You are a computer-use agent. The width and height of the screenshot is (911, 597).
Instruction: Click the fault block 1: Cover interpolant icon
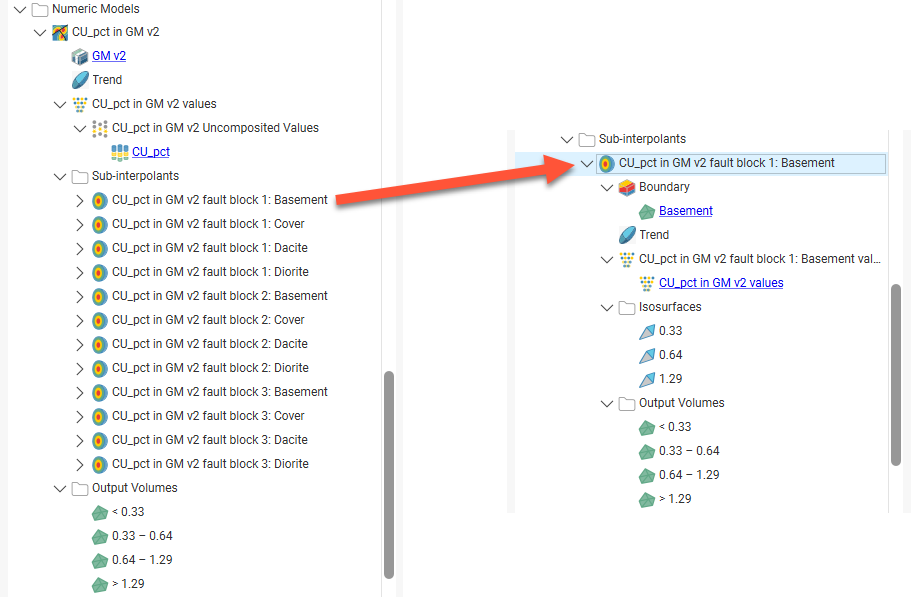pyautogui.click(x=100, y=224)
